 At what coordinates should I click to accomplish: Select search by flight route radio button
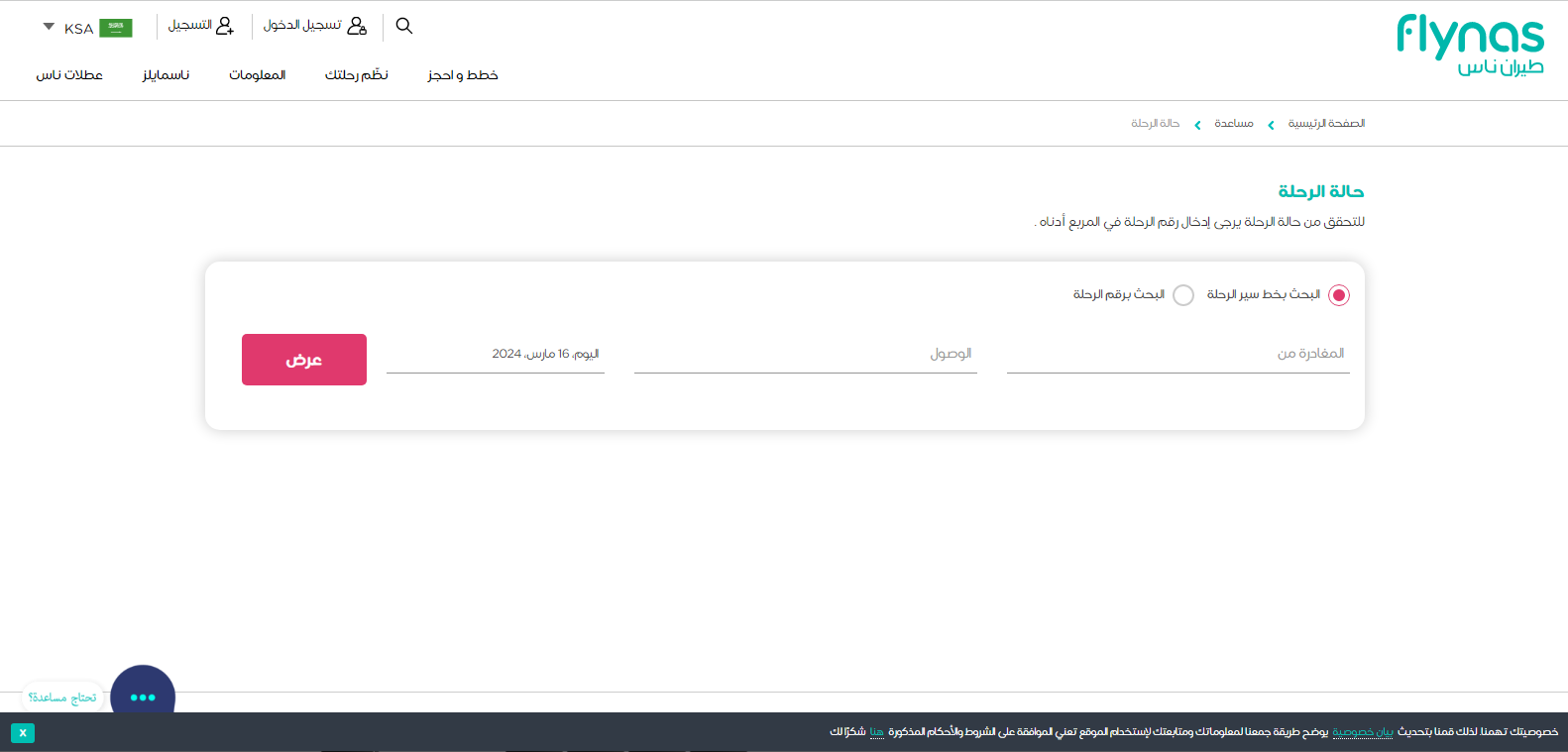coord(1338,295)
